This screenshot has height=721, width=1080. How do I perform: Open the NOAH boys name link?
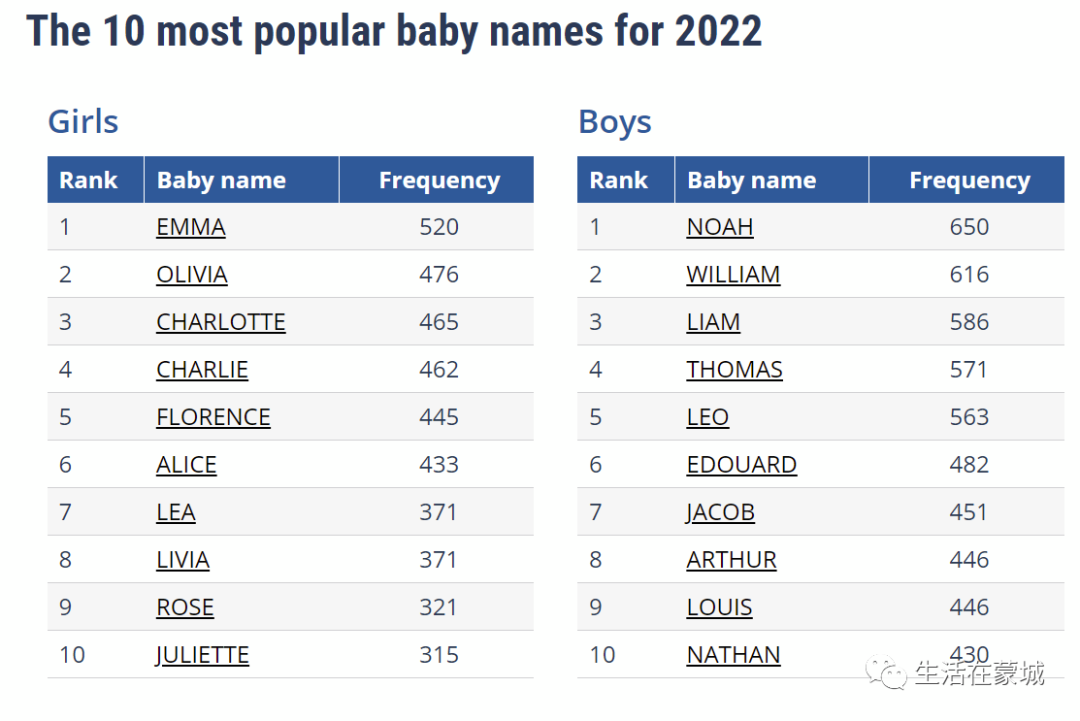pos(720,227)
